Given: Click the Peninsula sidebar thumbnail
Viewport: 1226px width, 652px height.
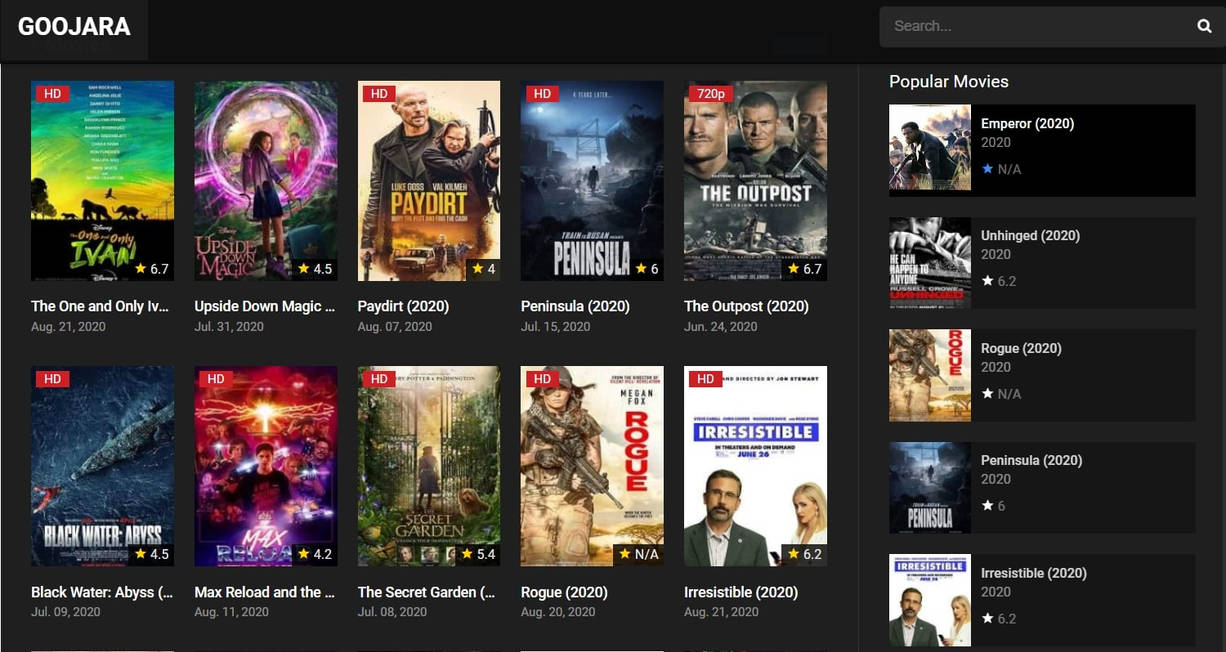Looking at the screenshot, I should click(930, 487).
